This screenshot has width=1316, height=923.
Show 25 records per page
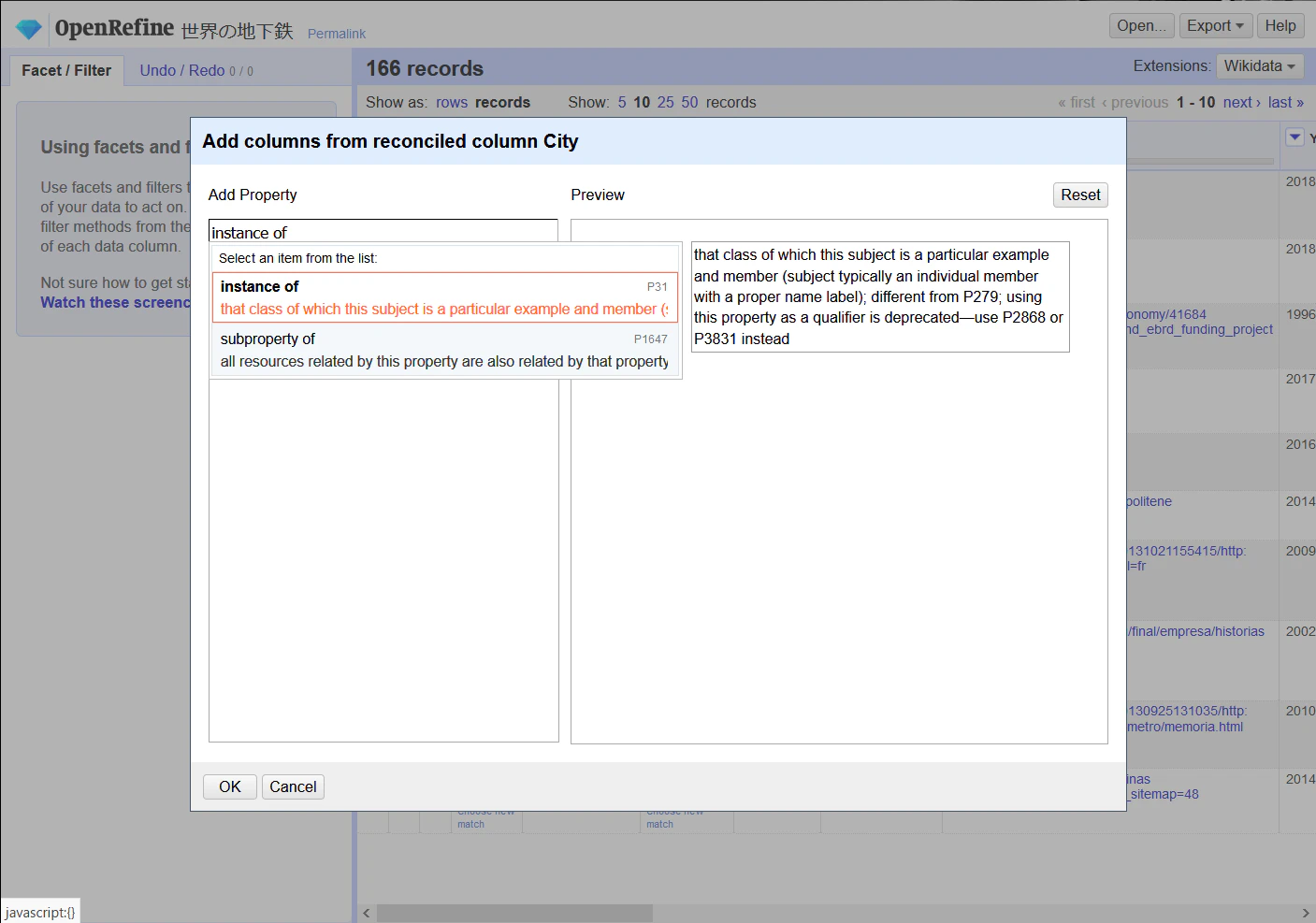[666, 103]
